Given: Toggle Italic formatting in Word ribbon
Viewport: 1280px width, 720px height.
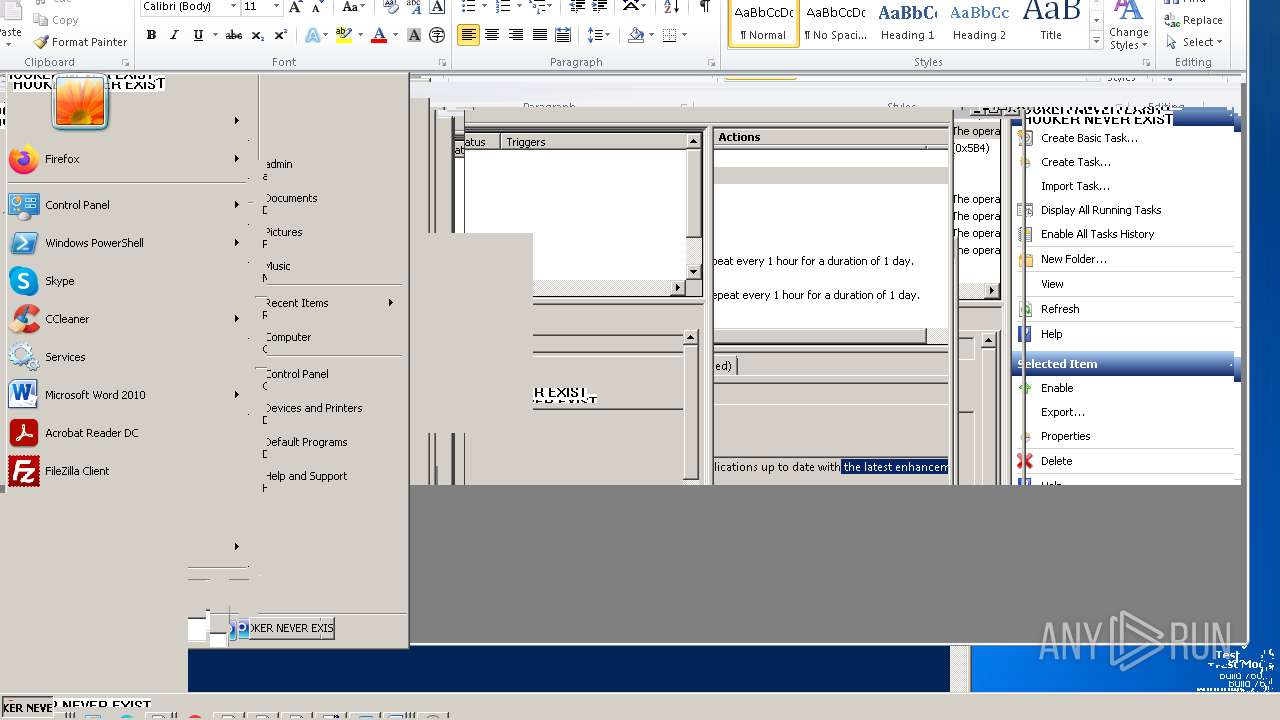Looking at the screenshot, I should point(174,35).
